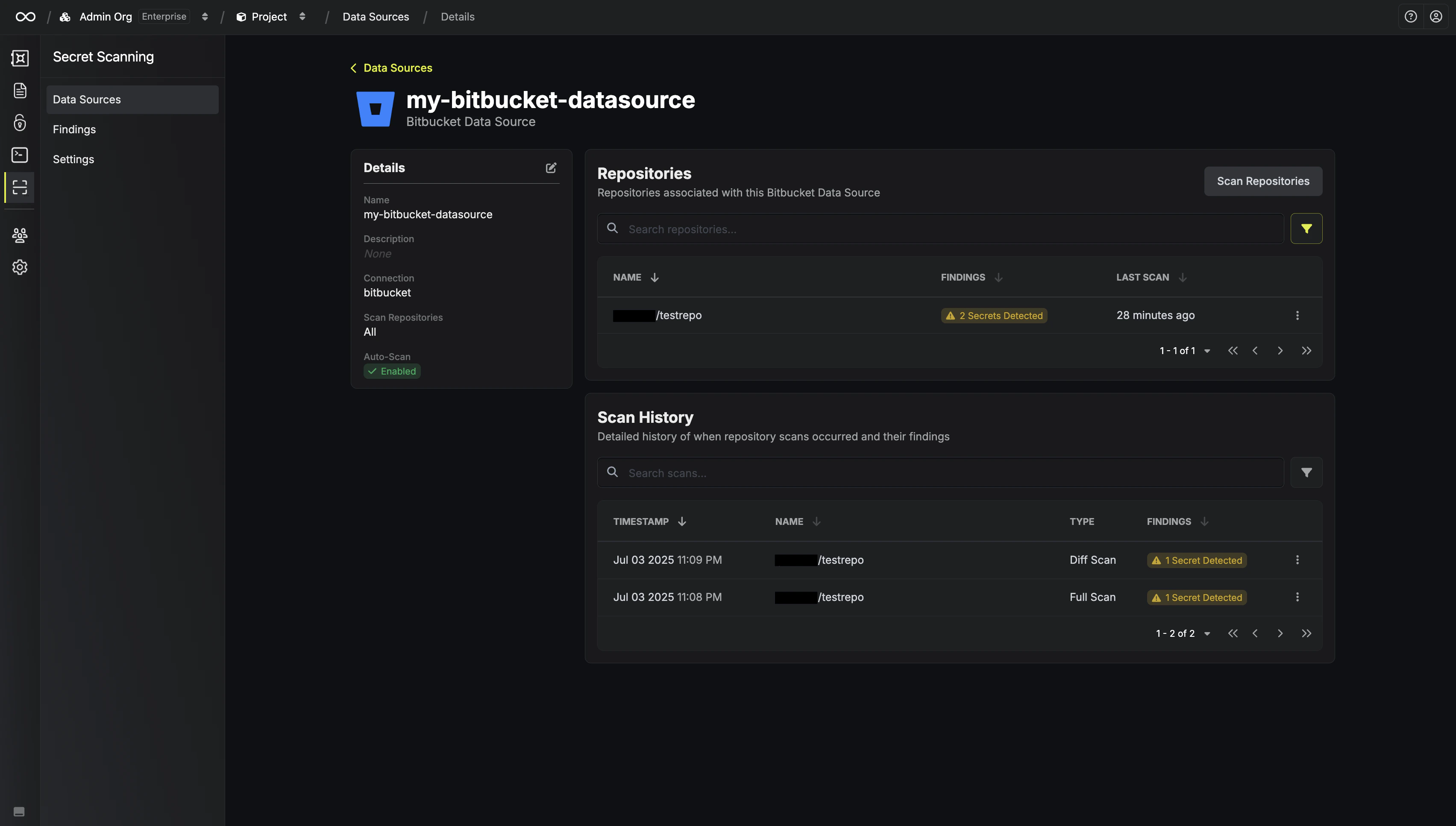Screen dimensions: 1456x826
Task: Click the '28 minutes ago' last scan cell
Action: pyautogui.click(x=1155, y=315)
